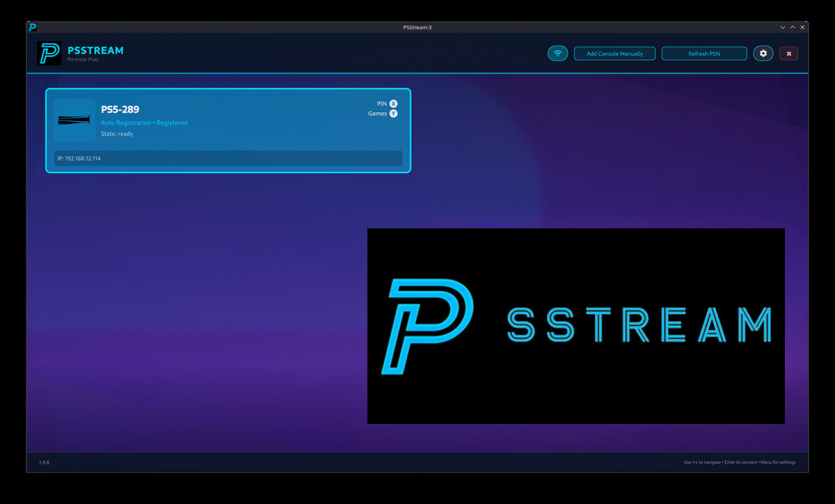Click the Wi-Fi discovery icon button

click(558, 53)
